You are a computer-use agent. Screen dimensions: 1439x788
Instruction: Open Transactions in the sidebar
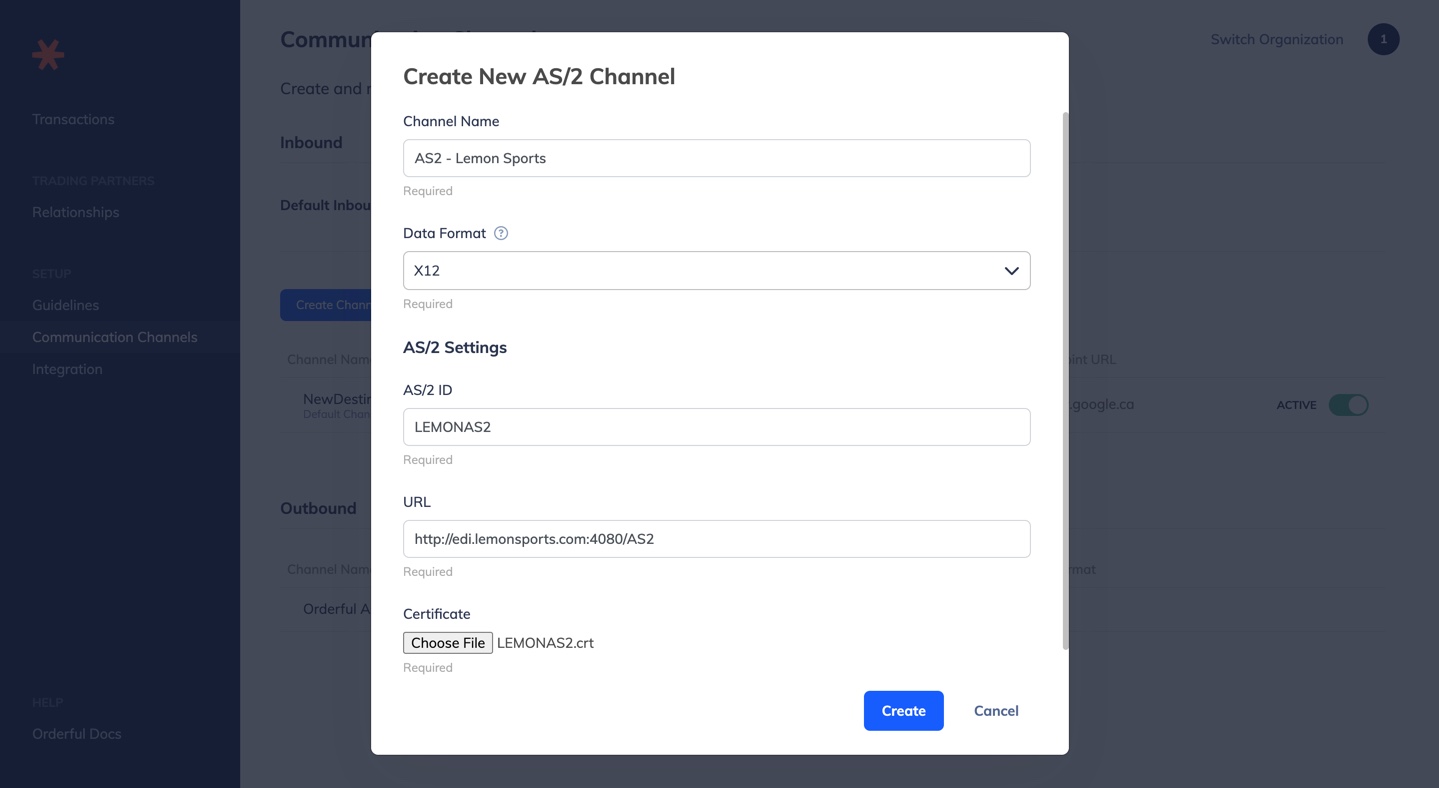coord(73,119)
